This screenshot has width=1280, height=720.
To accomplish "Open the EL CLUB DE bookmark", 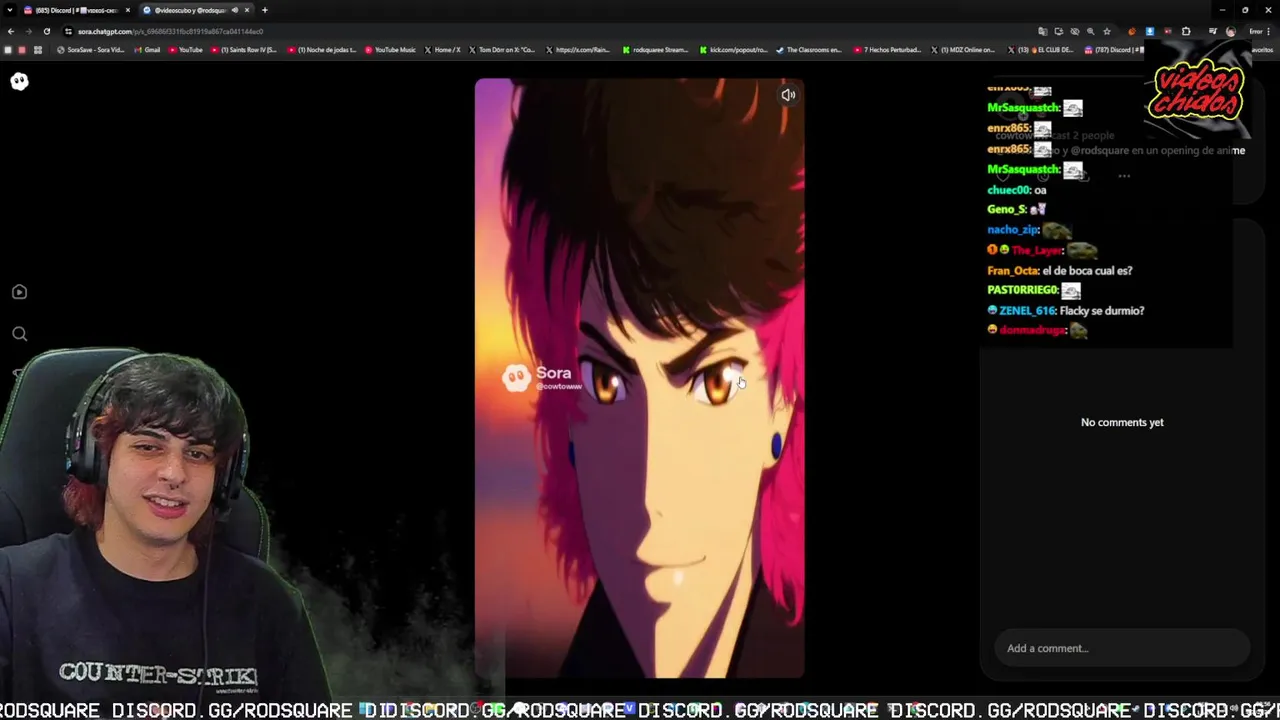I will pos(1042,50).
